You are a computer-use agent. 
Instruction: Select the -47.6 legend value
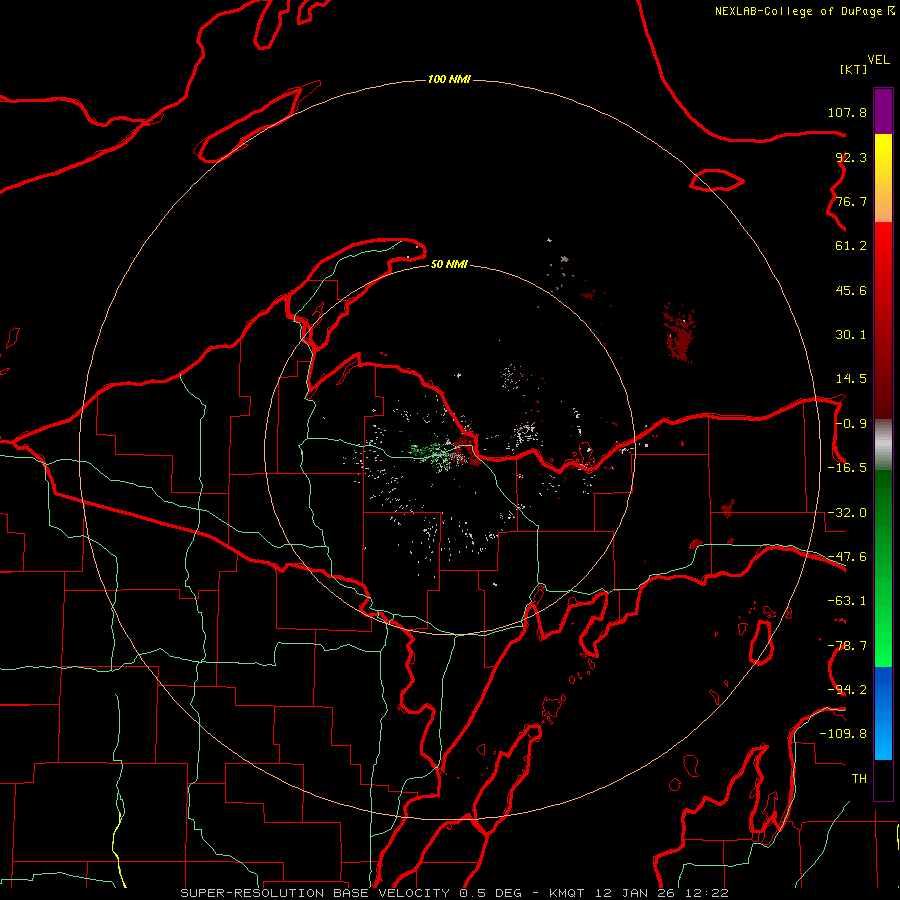pos(847,557)
